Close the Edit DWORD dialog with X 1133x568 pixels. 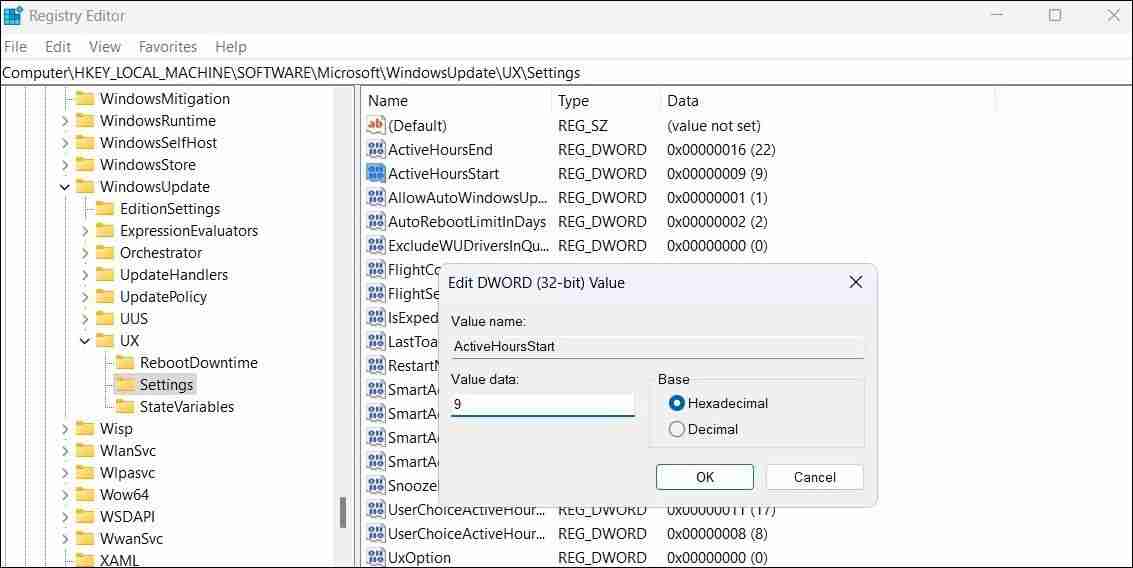856,282
